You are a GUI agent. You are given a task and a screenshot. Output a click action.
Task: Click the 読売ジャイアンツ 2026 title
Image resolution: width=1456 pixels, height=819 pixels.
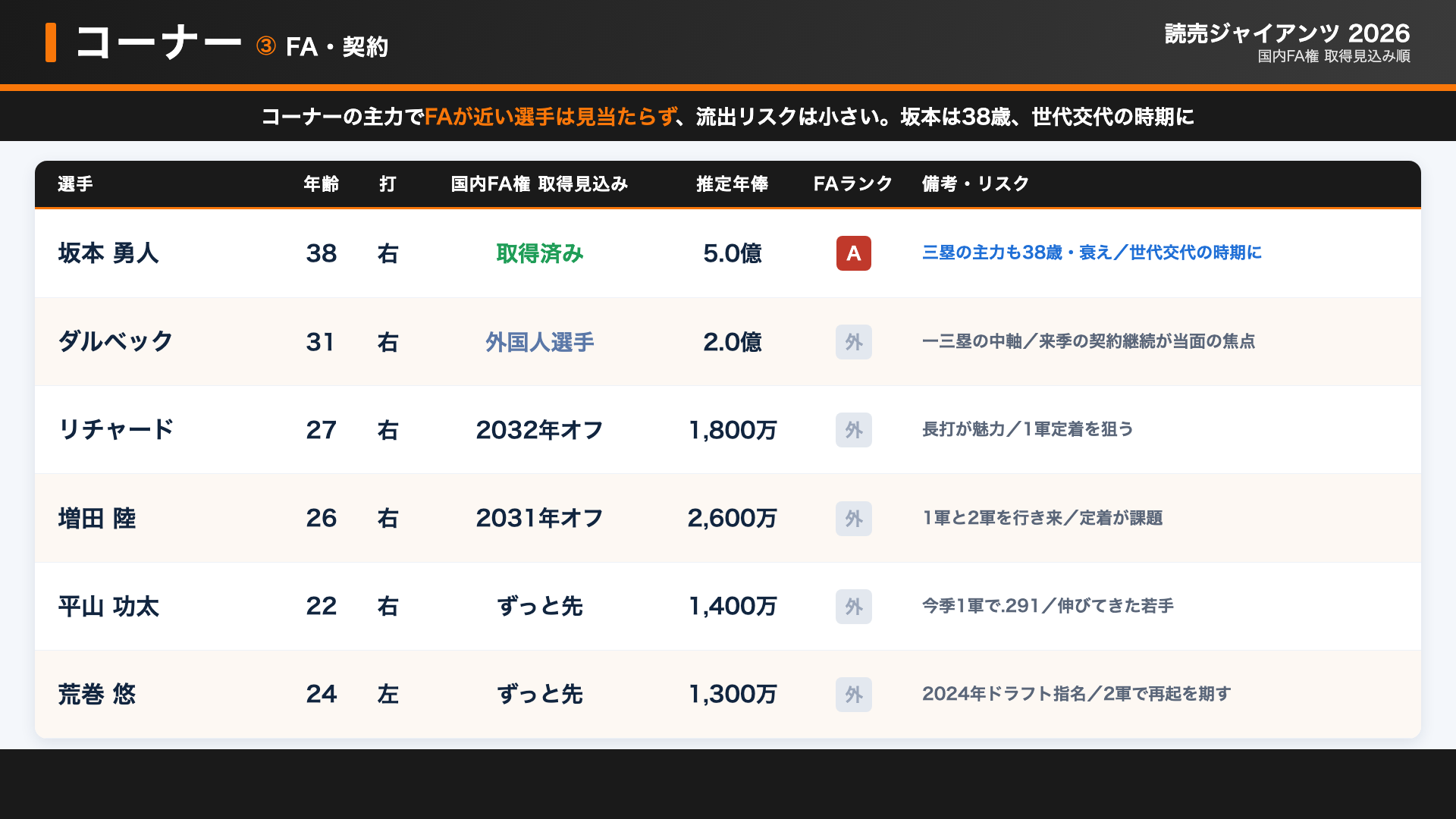[1287, 33]
